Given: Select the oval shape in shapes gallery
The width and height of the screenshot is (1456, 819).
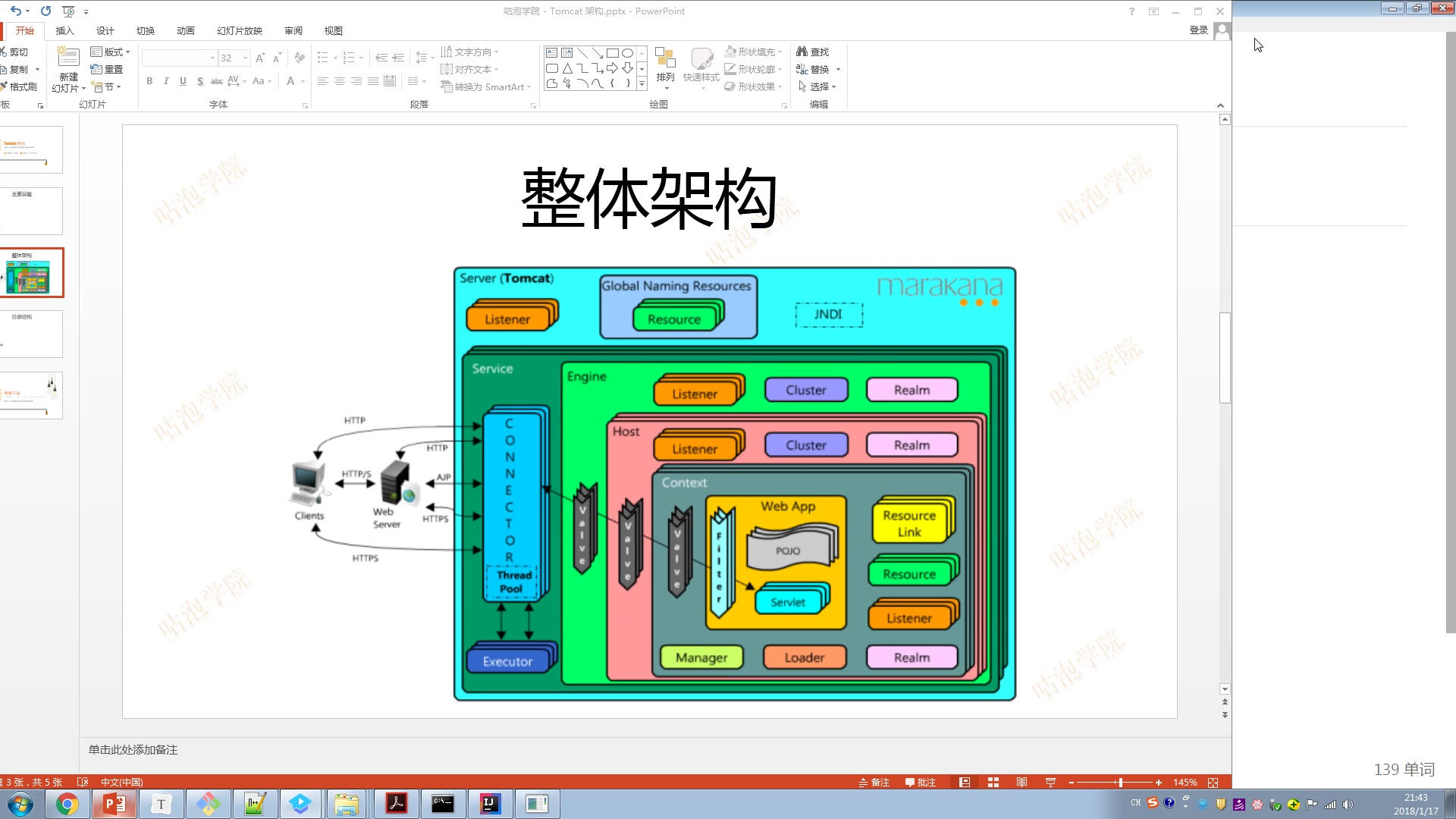Looking at the screenshot, I should pyautogui.click(x=628, y=53).
